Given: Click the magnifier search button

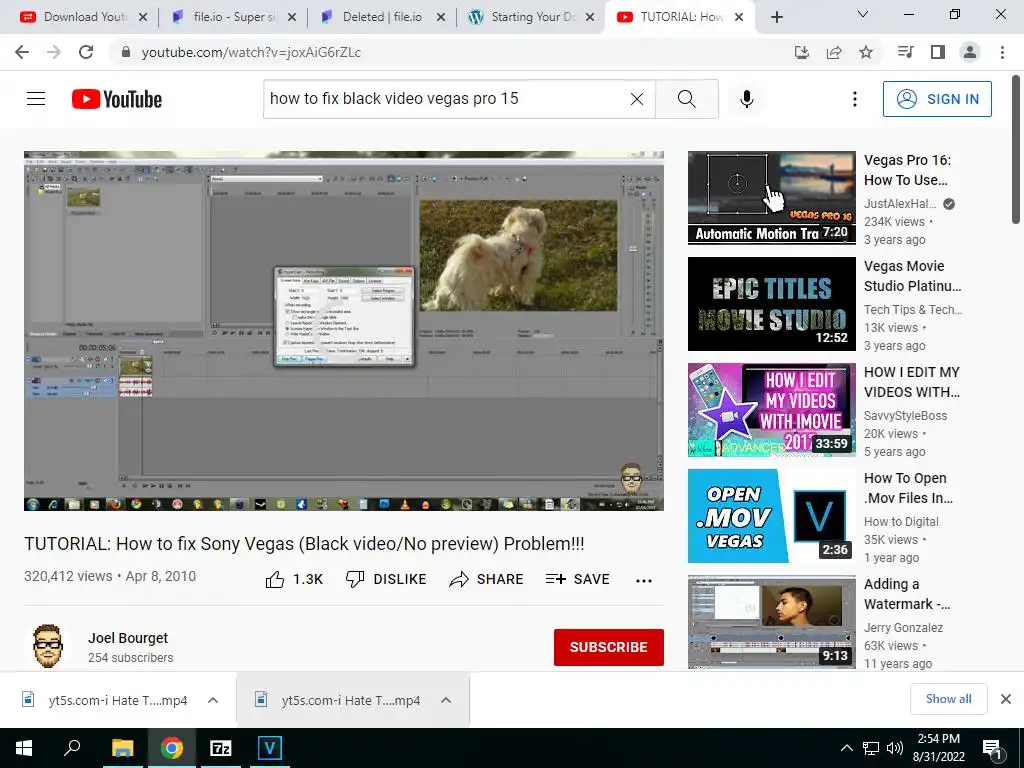Looking at the screenshot, I should [686, 99].
